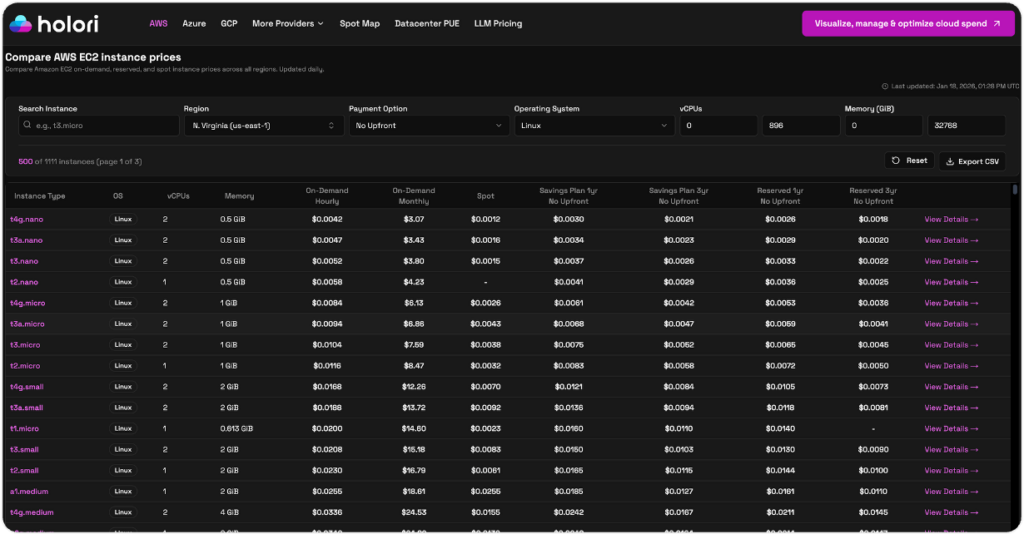Open the t4g.nano instance link
This screenshot has height=534, width=1024.
pos(26,219)
